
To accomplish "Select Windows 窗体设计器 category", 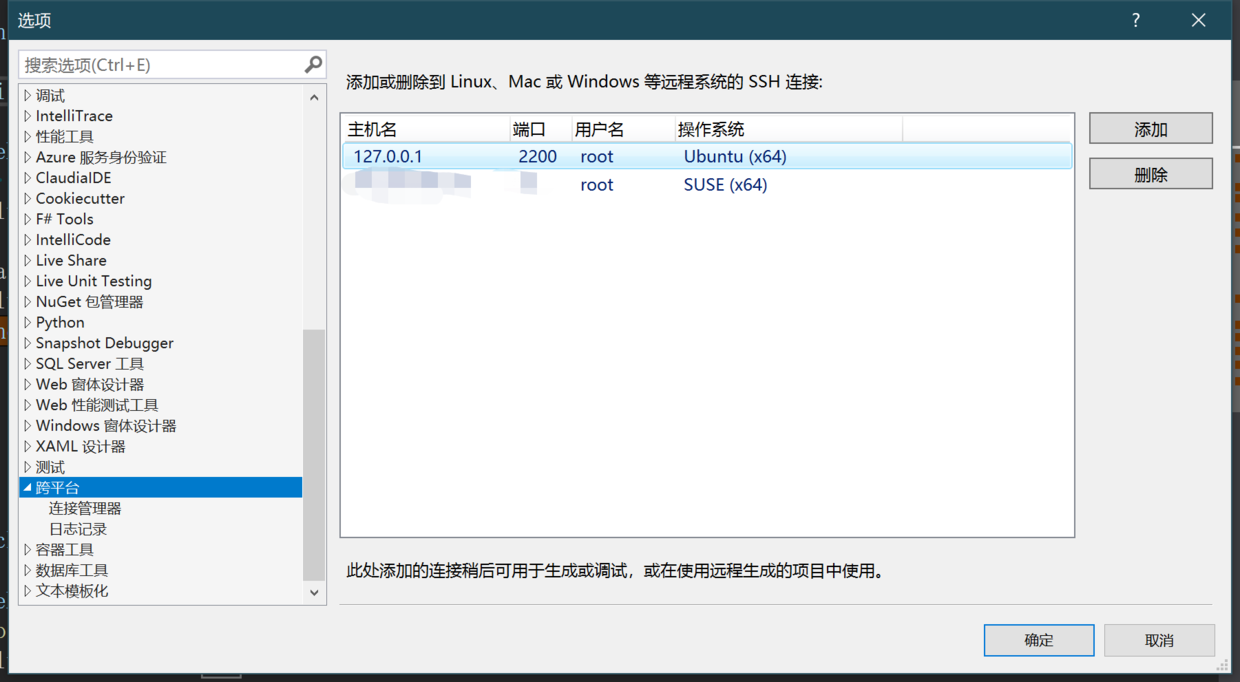I will 106,426.
